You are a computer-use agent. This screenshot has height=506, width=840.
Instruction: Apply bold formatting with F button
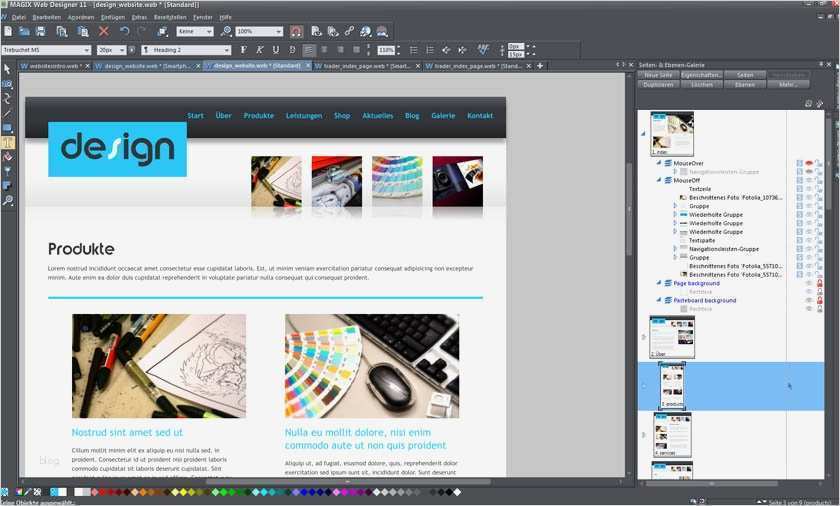coord(244,50)
